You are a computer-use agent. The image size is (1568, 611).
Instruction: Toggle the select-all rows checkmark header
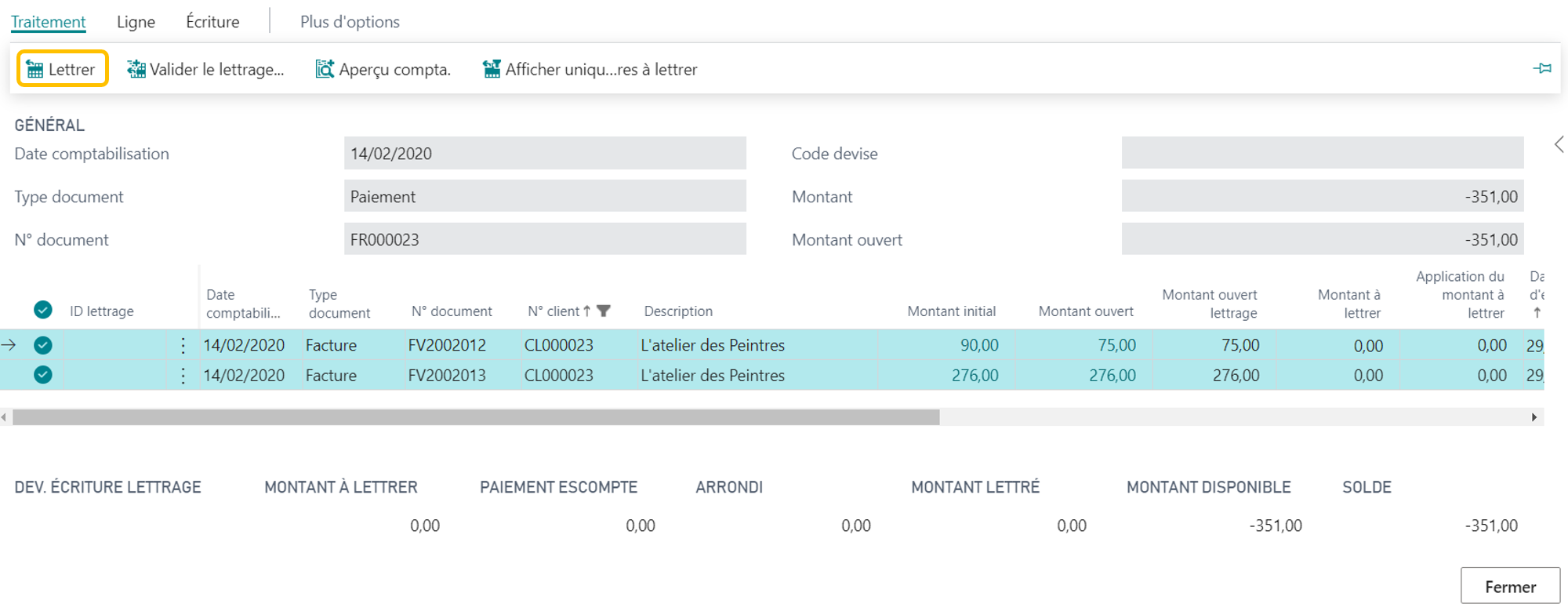[43, 310]
